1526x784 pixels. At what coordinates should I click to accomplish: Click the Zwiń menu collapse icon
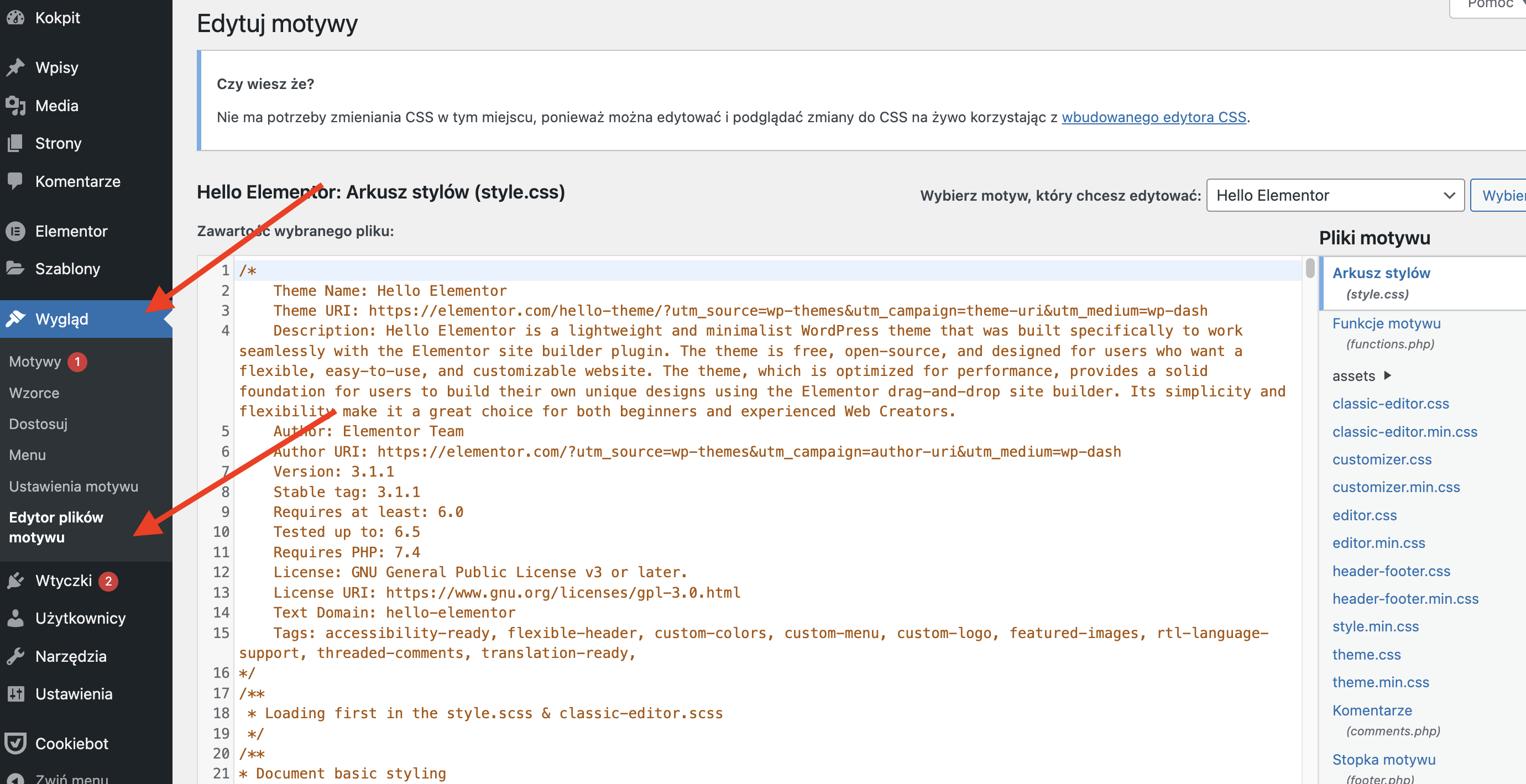15,778
